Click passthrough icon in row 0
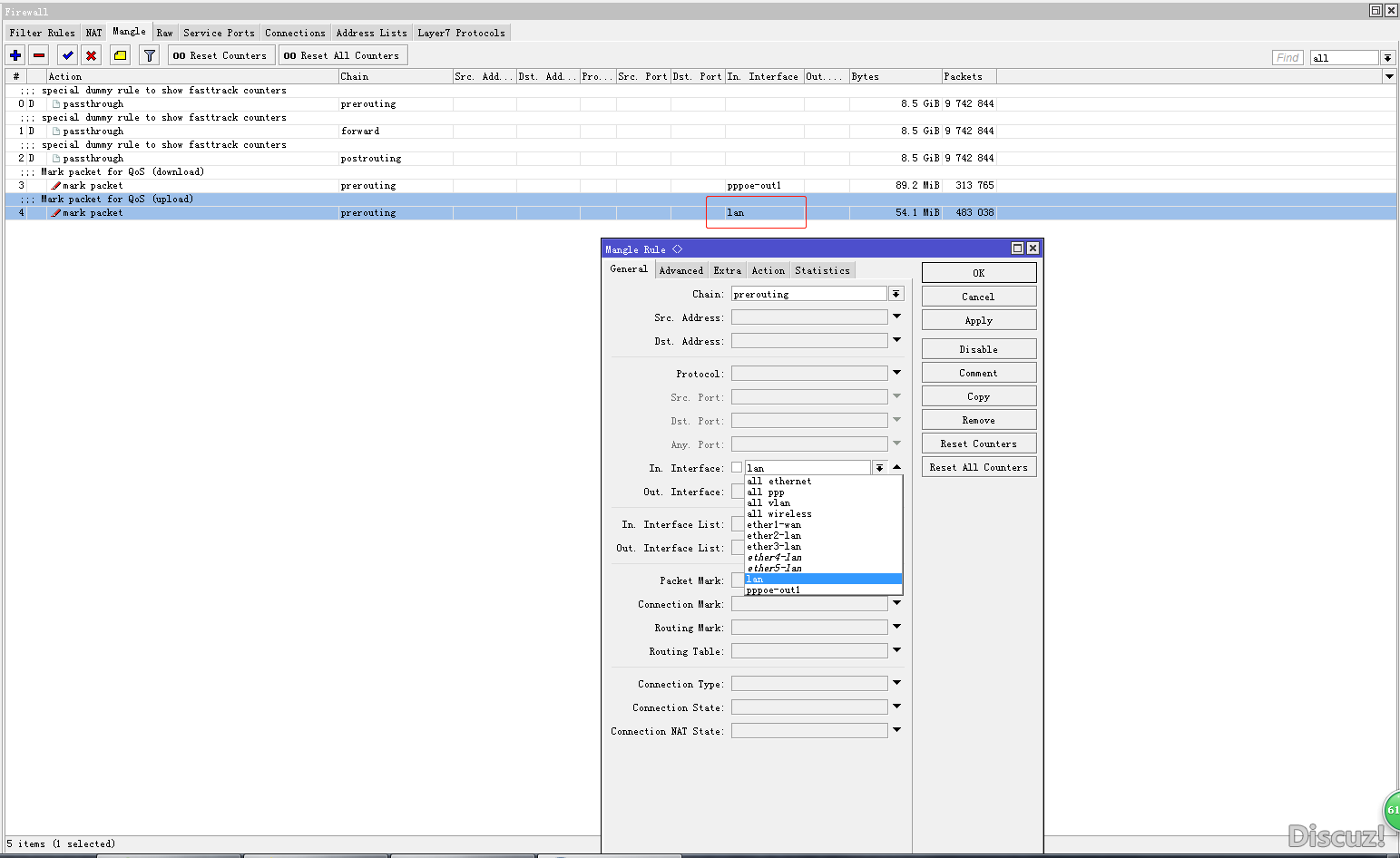Screen dimensions: 1400x858 [x=56, y=104]
